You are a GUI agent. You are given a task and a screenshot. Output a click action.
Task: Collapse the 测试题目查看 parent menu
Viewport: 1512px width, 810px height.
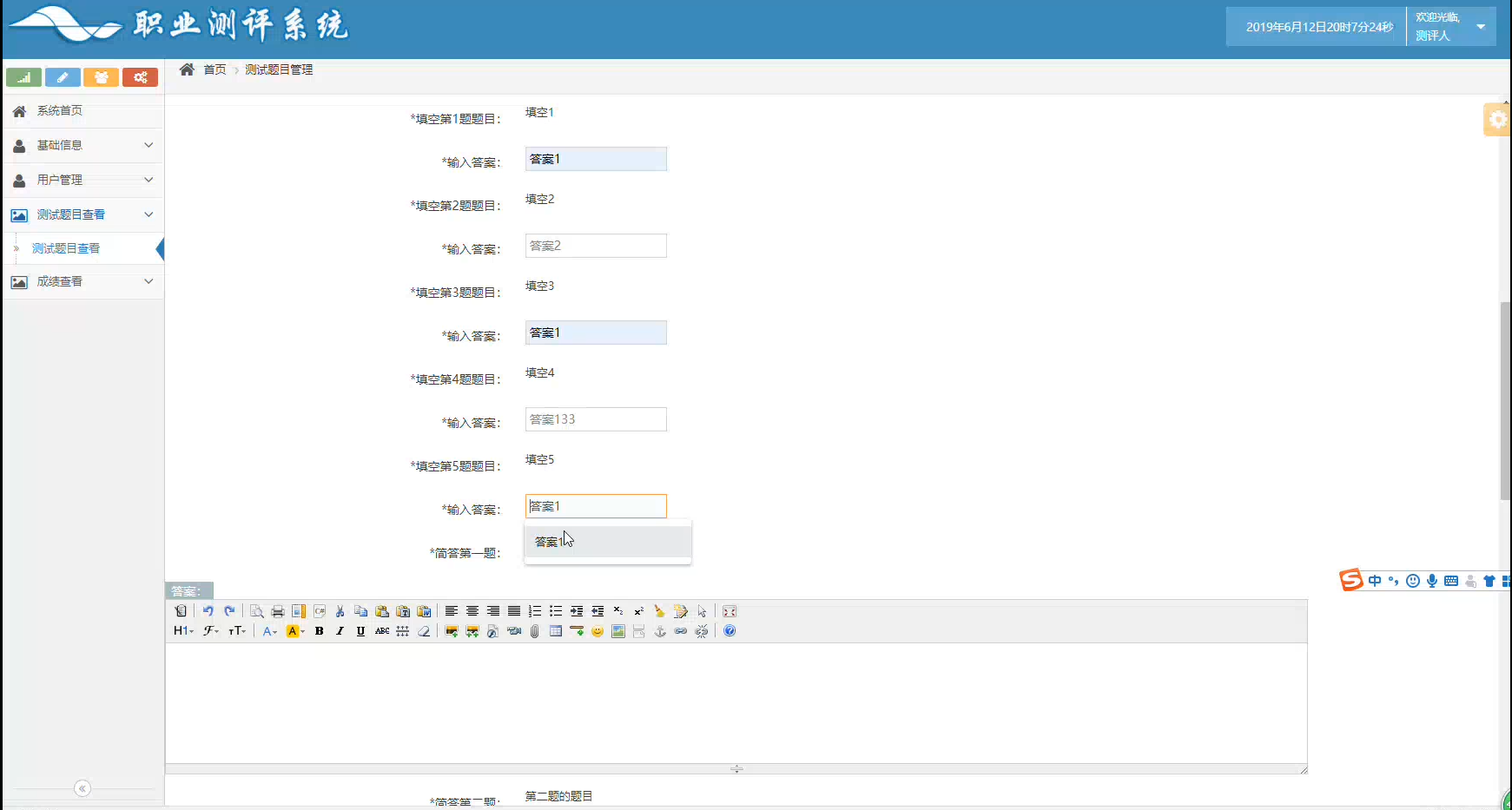[83, 214]
